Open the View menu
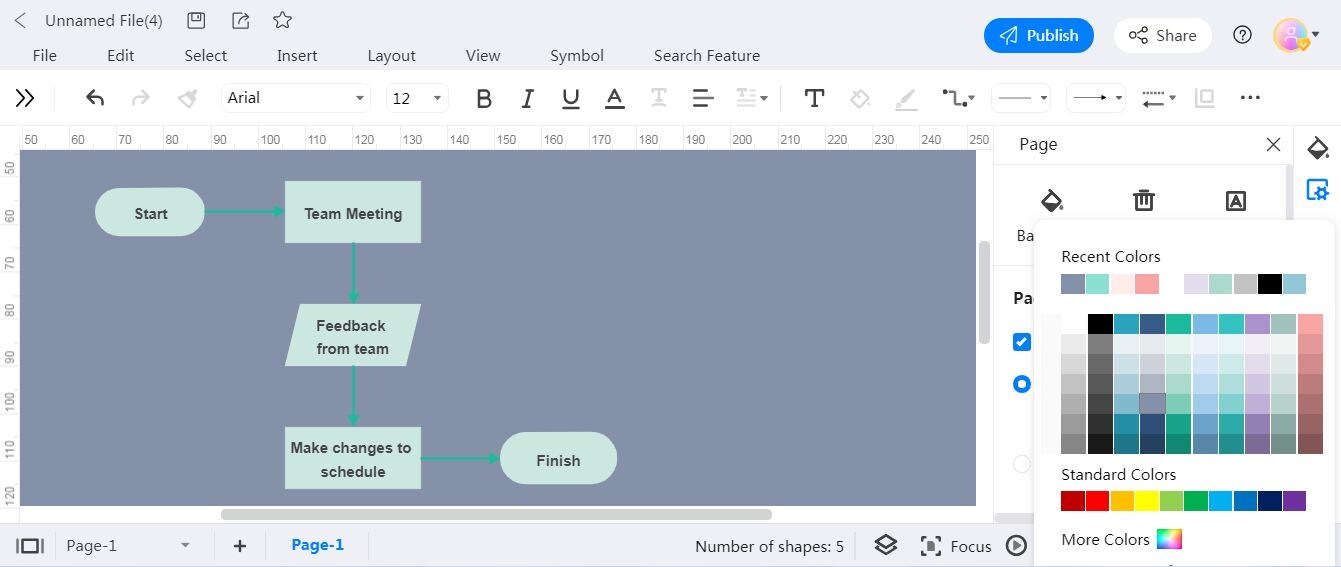Image resolution: width=1341 pixels, height=567 pixels. [483, 56]
